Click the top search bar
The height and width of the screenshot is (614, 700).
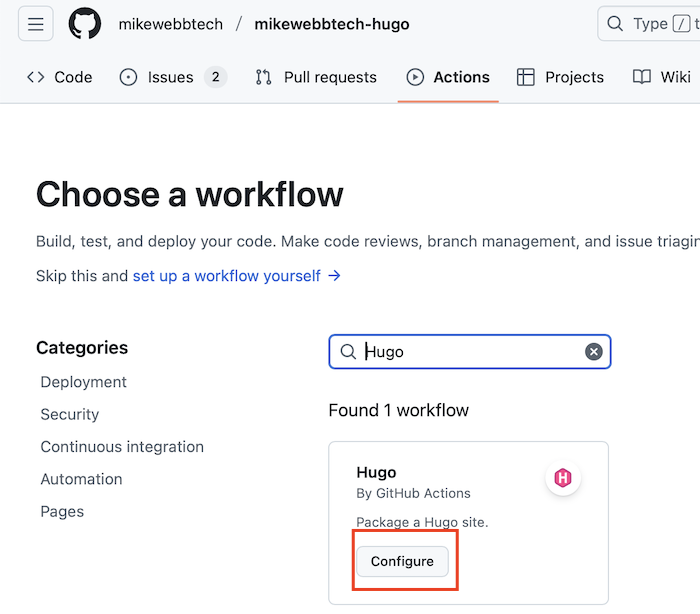[649, 24]
